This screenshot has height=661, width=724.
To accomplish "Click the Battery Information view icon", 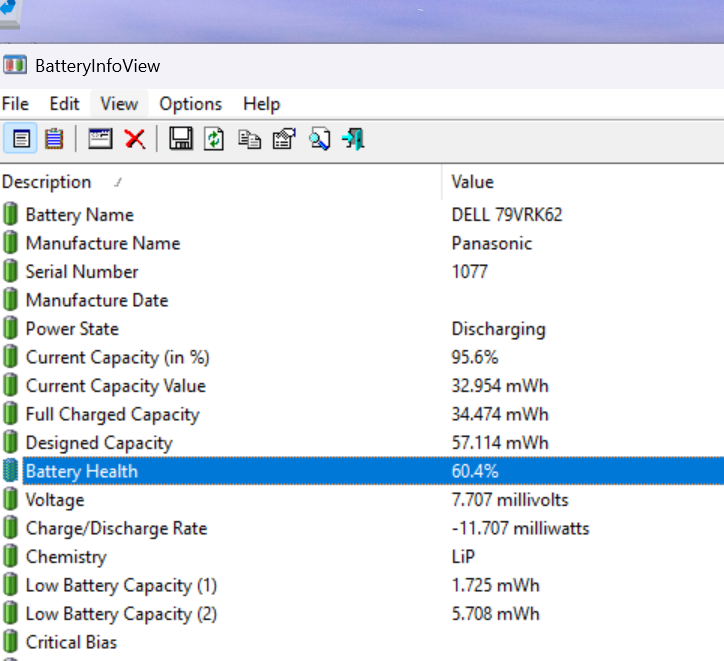I will (20, 138).
